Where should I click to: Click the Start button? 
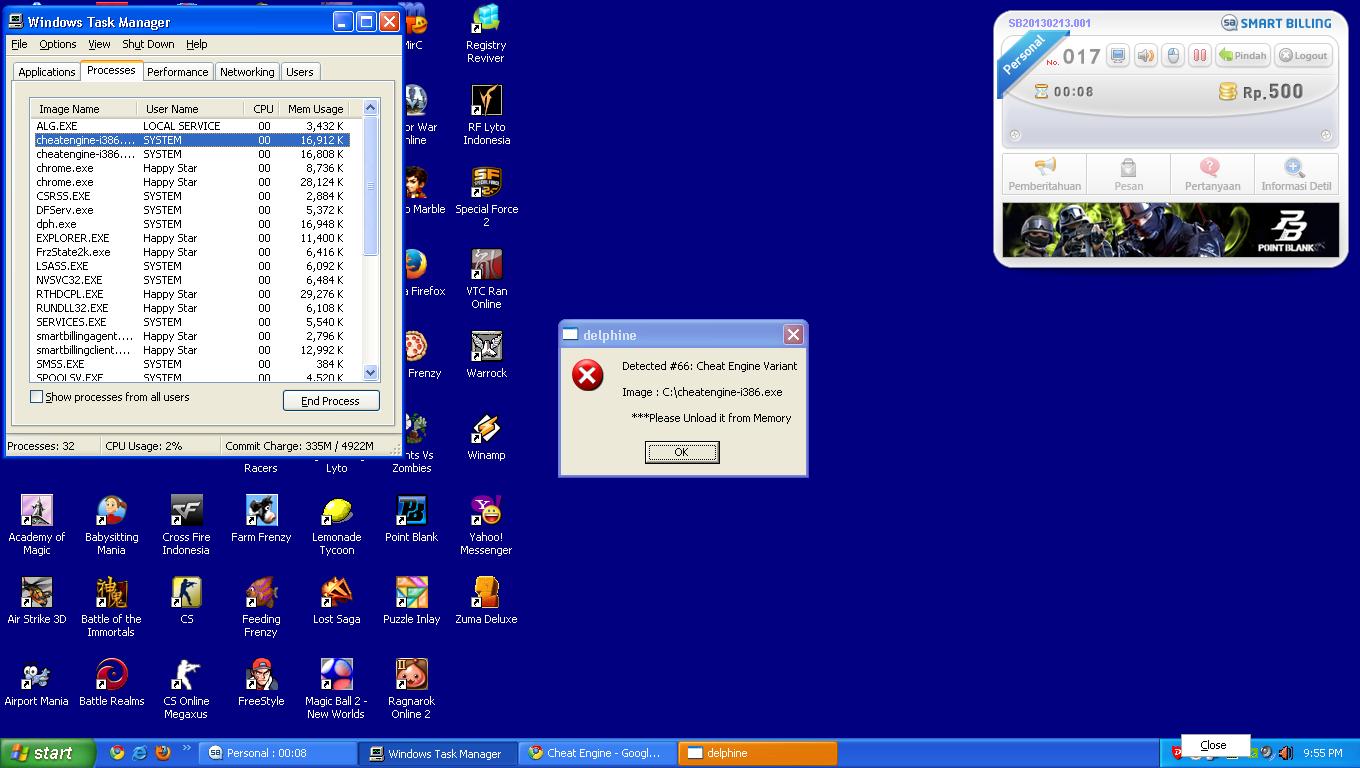(x=47, y=753)
